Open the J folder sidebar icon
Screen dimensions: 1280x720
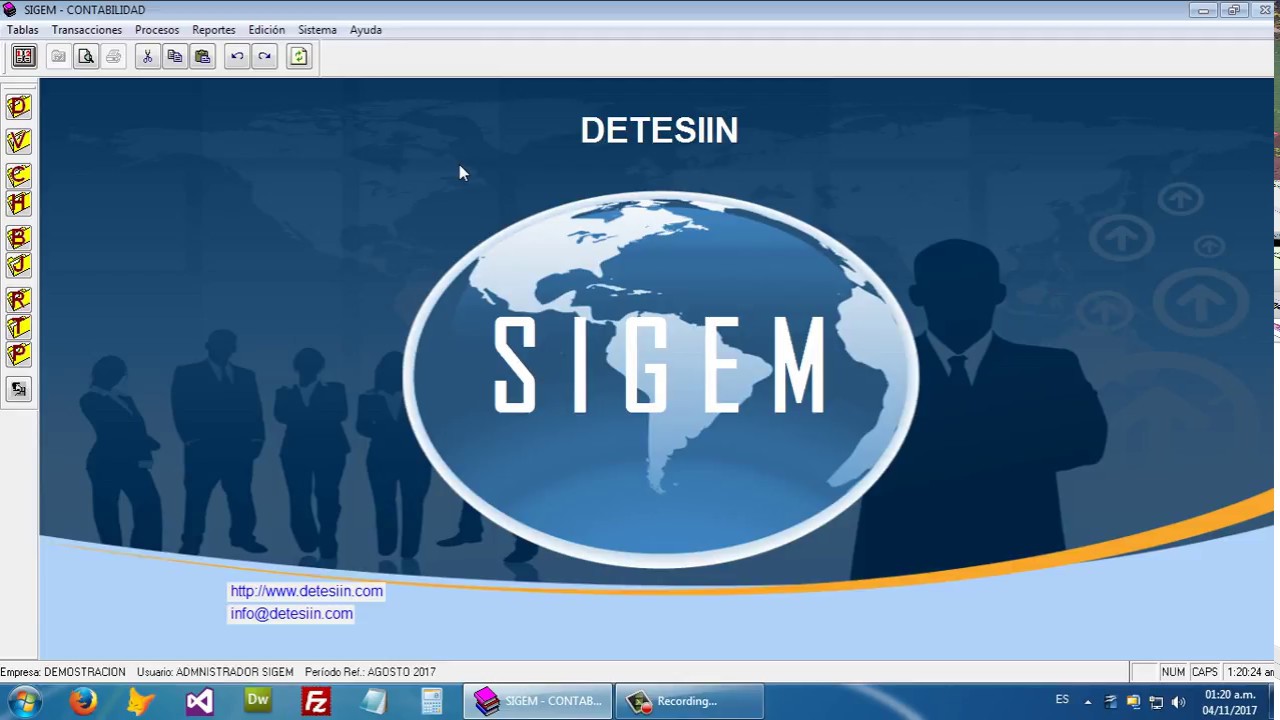[18, 265]
